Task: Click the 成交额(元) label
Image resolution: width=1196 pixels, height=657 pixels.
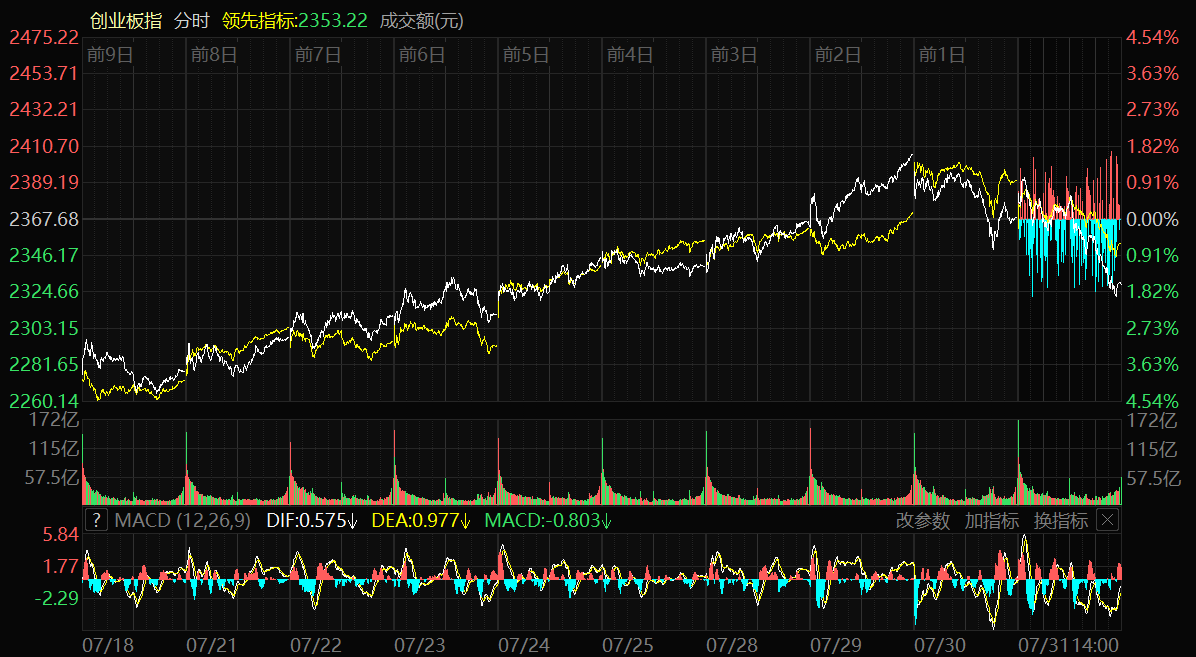Action: click(x=422, y=21)
